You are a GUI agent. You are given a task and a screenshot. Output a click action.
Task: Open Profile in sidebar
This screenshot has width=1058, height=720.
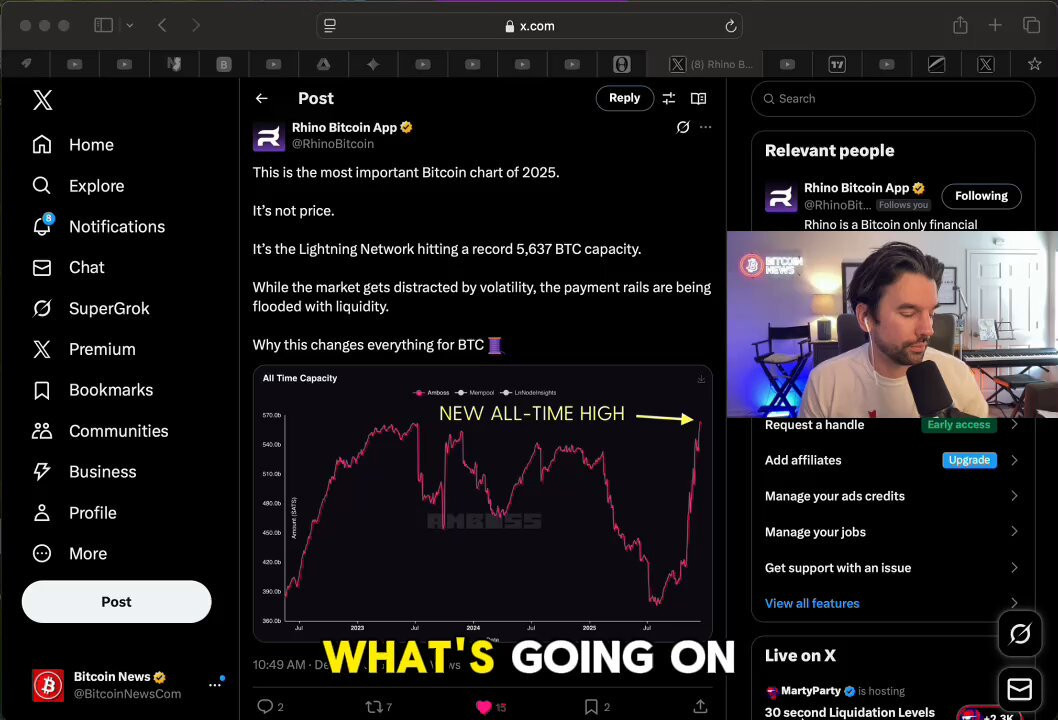click(75, 513)
